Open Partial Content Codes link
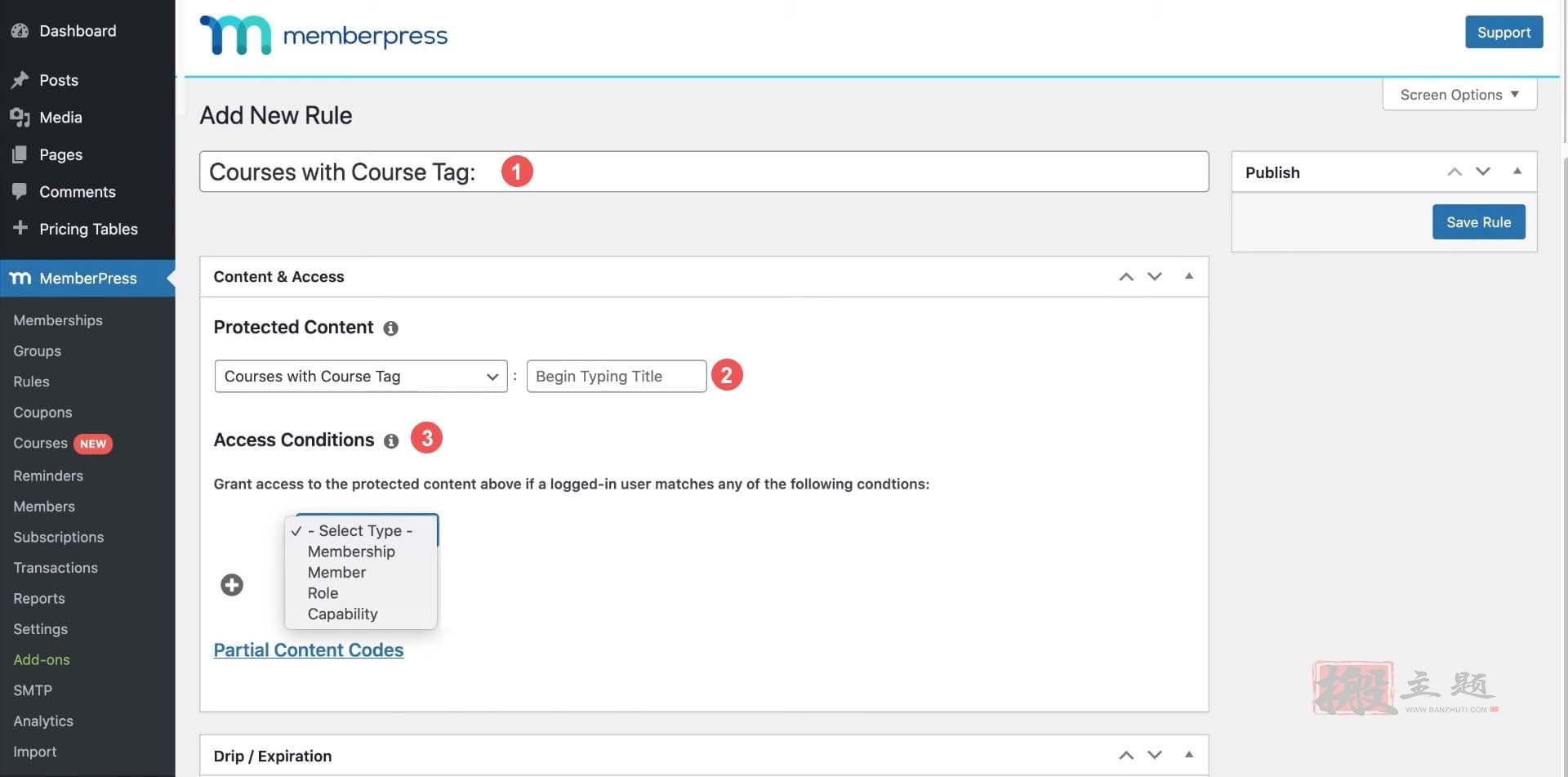The height and width of the screenshot is (777, 1568). tap(309, 650)
